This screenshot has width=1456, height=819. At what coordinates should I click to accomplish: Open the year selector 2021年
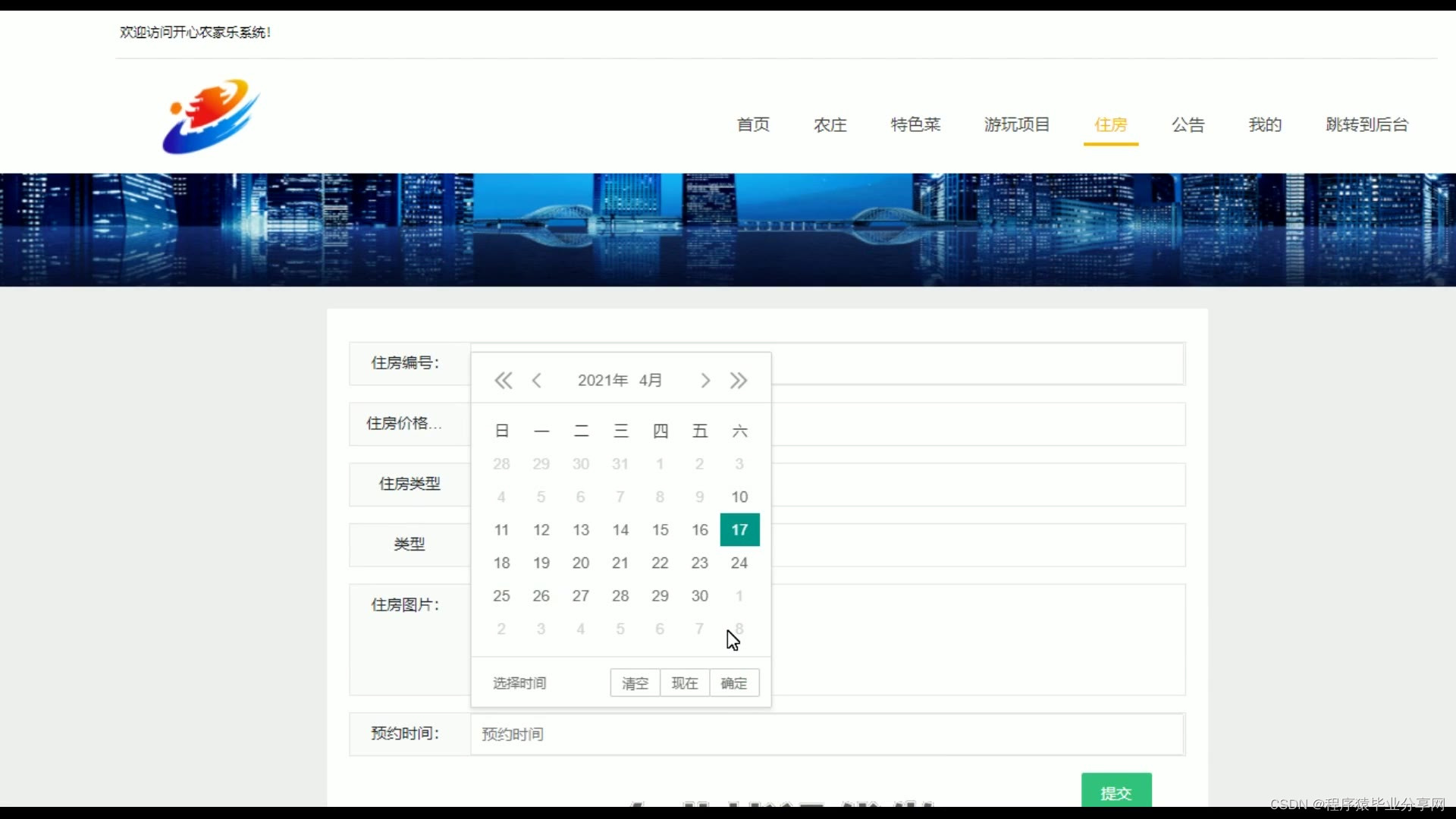[x=602, y=381]
